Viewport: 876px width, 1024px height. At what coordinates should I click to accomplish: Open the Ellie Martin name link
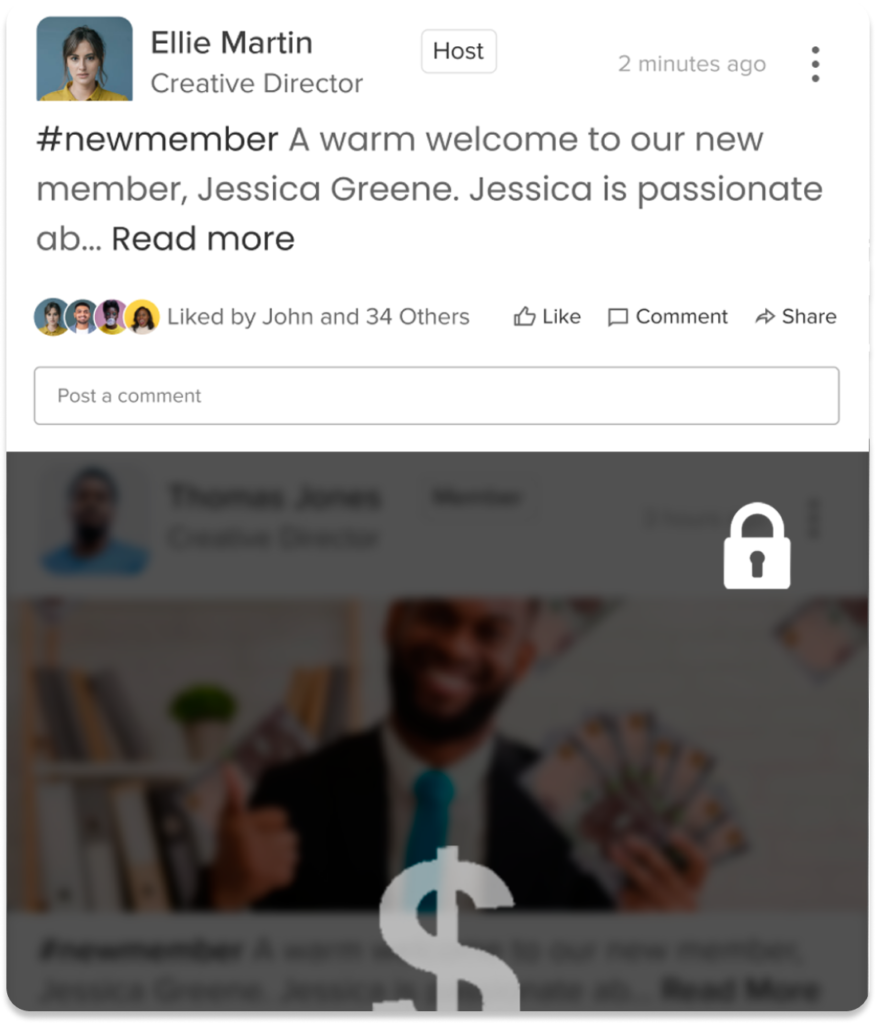[231, 43]
